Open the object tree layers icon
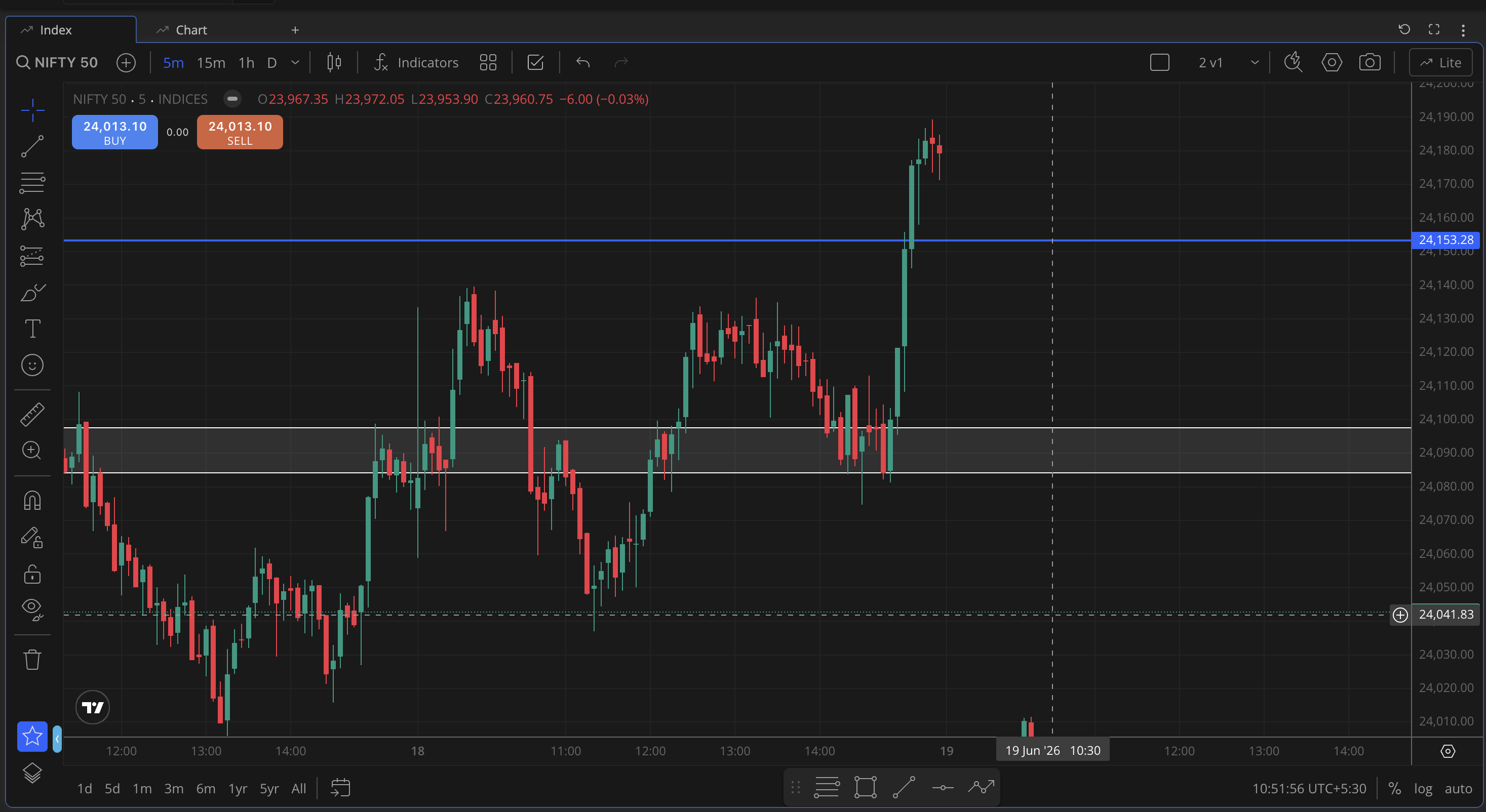This screenshot has width=1486, height=812. [32, 772]
